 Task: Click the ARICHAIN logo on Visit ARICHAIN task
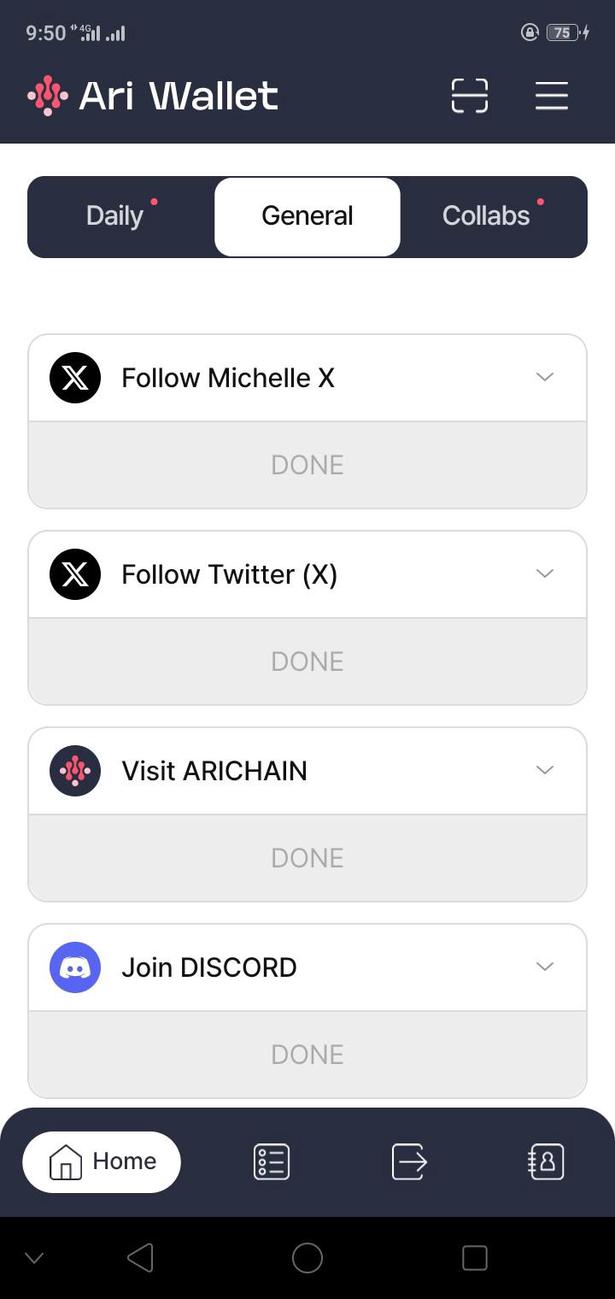[74, 770]
